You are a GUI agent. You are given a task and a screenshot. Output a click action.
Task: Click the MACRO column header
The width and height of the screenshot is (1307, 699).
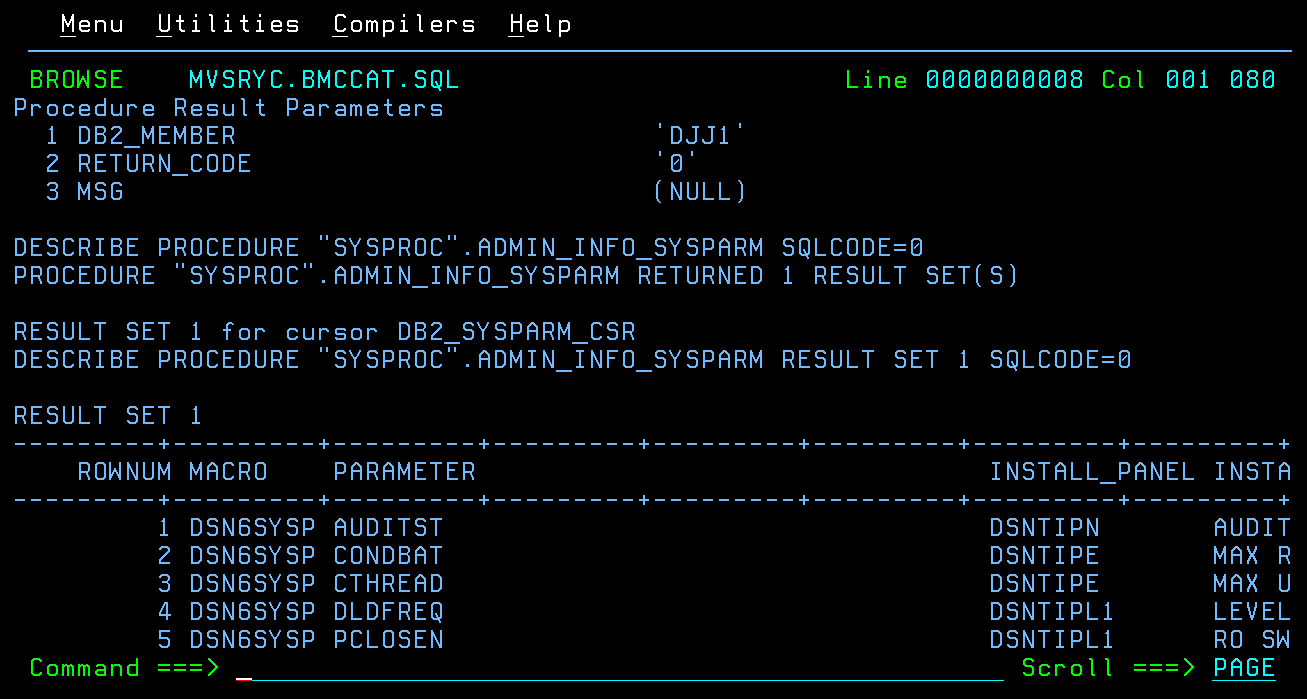point(228,472)
